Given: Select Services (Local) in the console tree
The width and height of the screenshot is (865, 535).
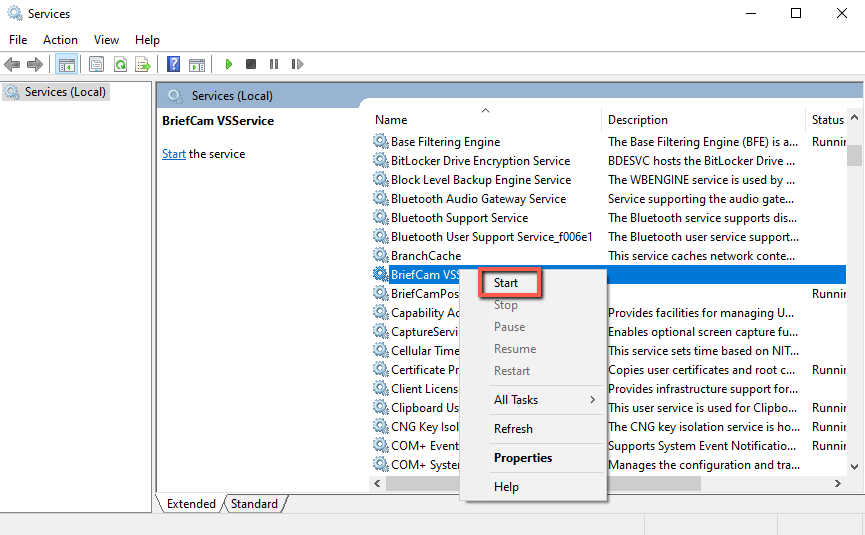Looking at the screenshot, I should [56, 92].
